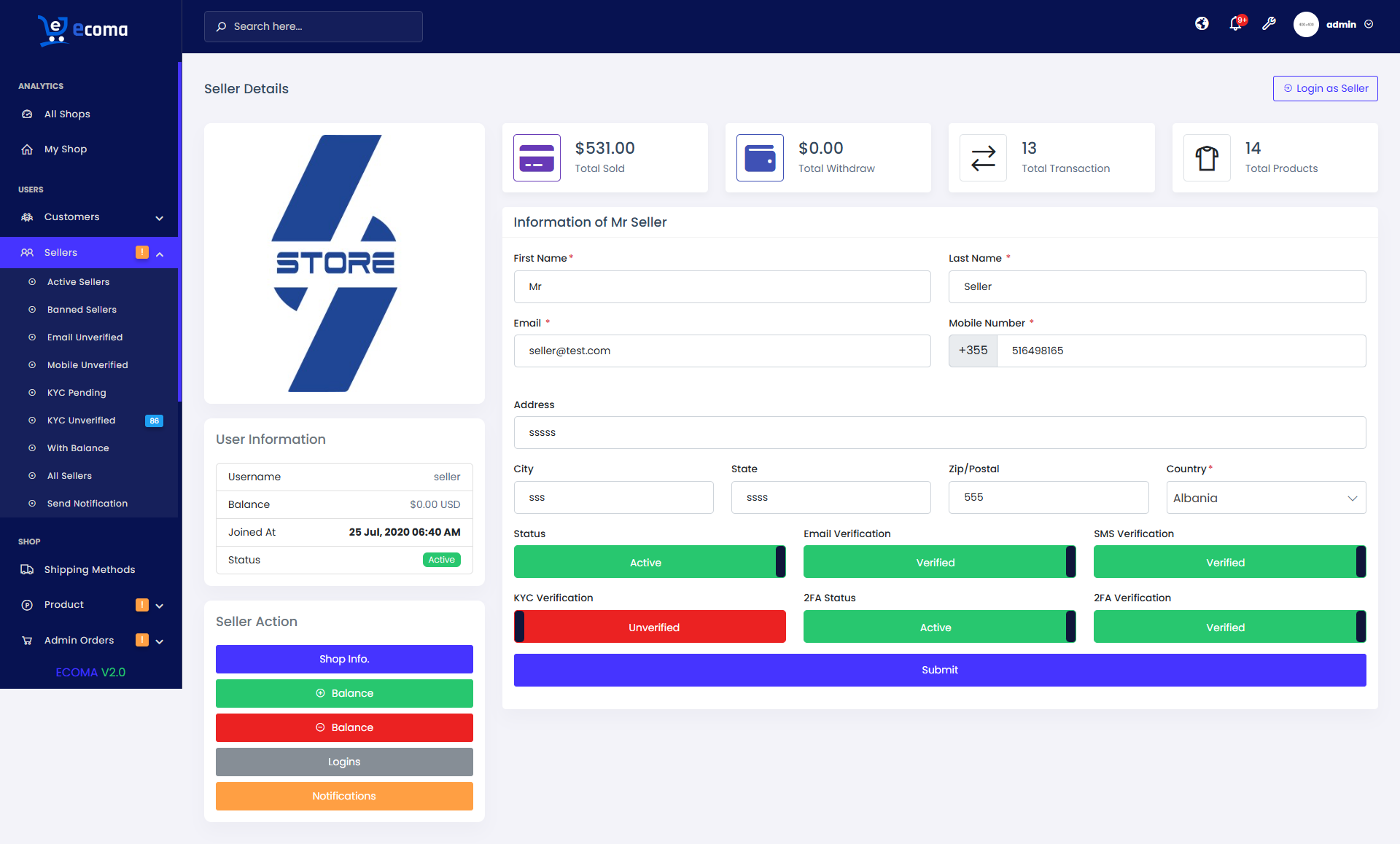
Task: Open KYC Unverified sellers list
Action: 82,421
